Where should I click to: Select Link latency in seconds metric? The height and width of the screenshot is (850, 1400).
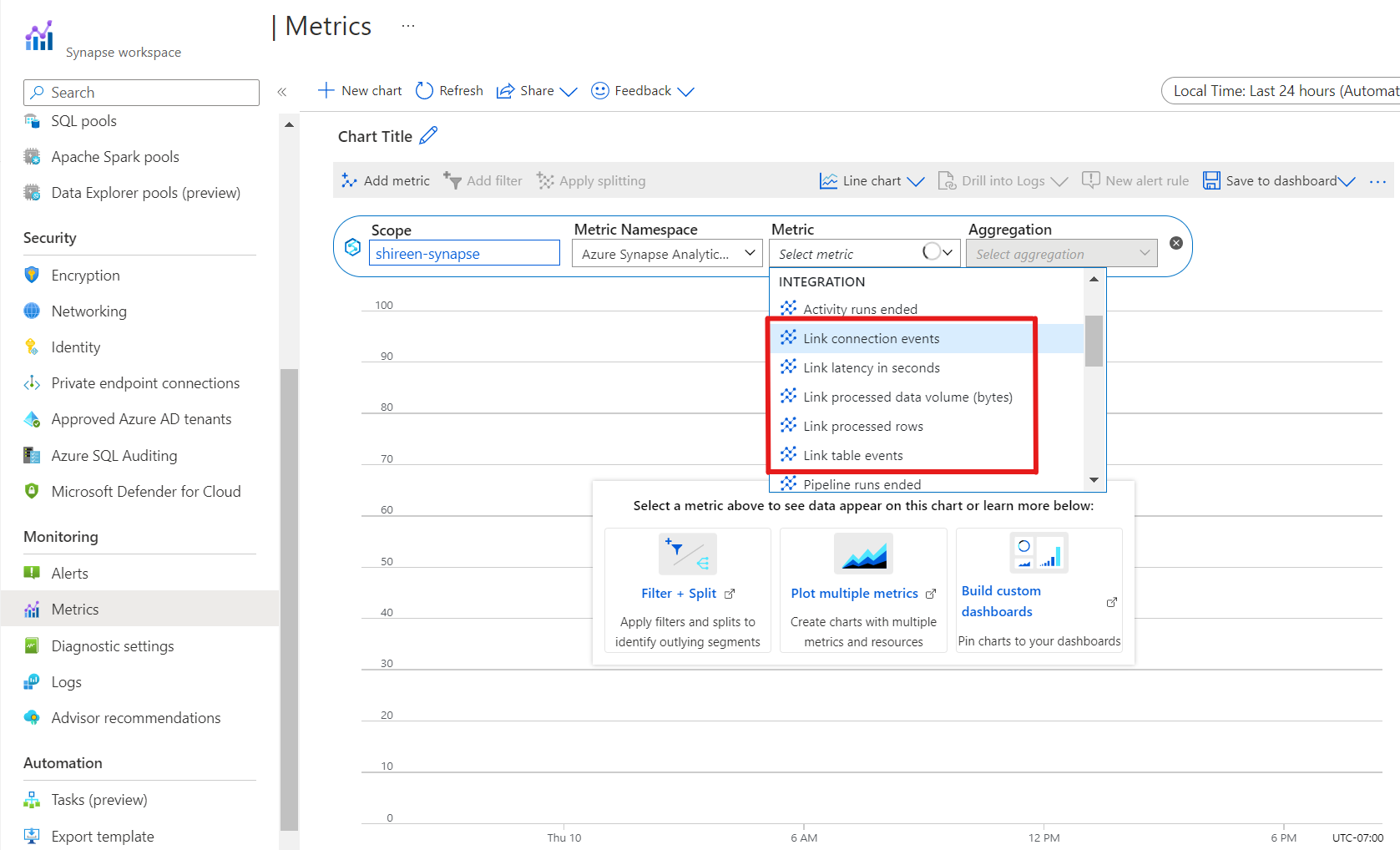click(927, 367)
